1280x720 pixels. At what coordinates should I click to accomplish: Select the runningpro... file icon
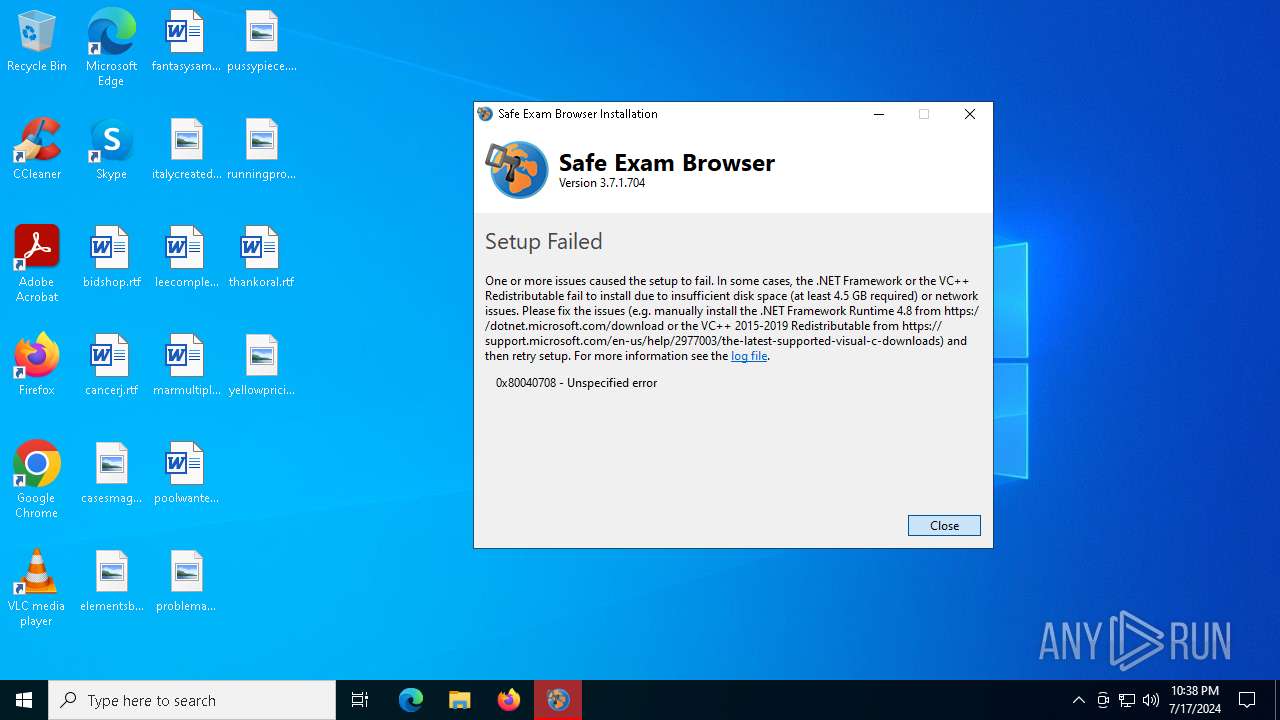(261, 149)
